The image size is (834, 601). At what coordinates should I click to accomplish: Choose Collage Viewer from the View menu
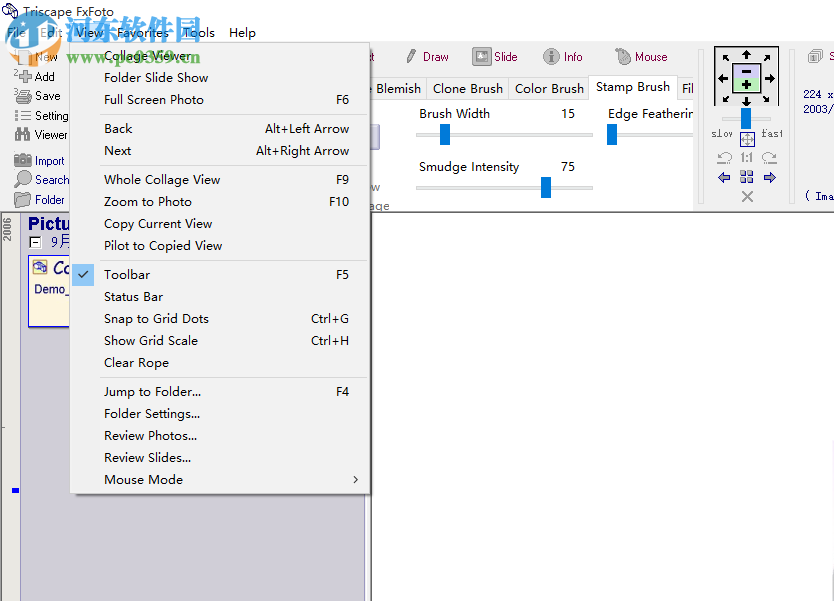point(220,56)
